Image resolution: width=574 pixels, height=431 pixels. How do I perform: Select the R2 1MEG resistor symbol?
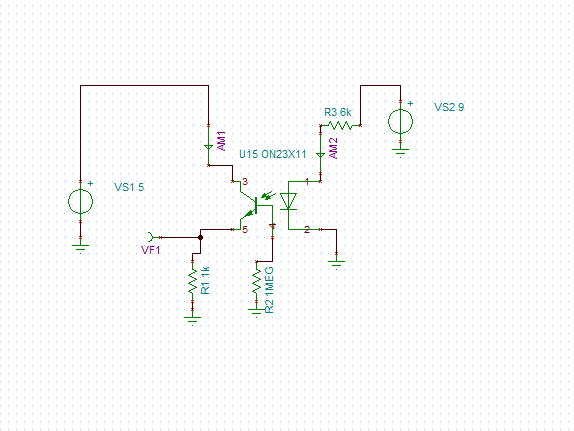(x=257, y=281)
